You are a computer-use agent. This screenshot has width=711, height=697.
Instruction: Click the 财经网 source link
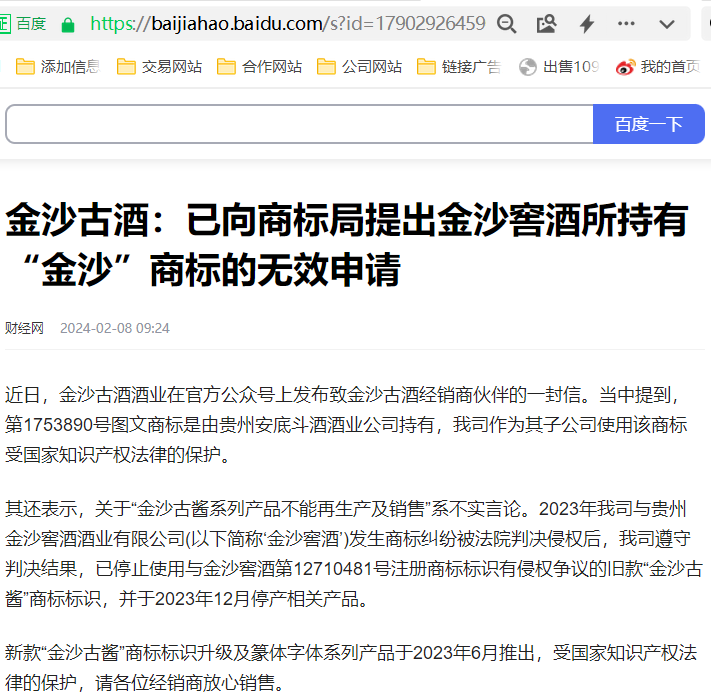24,328
